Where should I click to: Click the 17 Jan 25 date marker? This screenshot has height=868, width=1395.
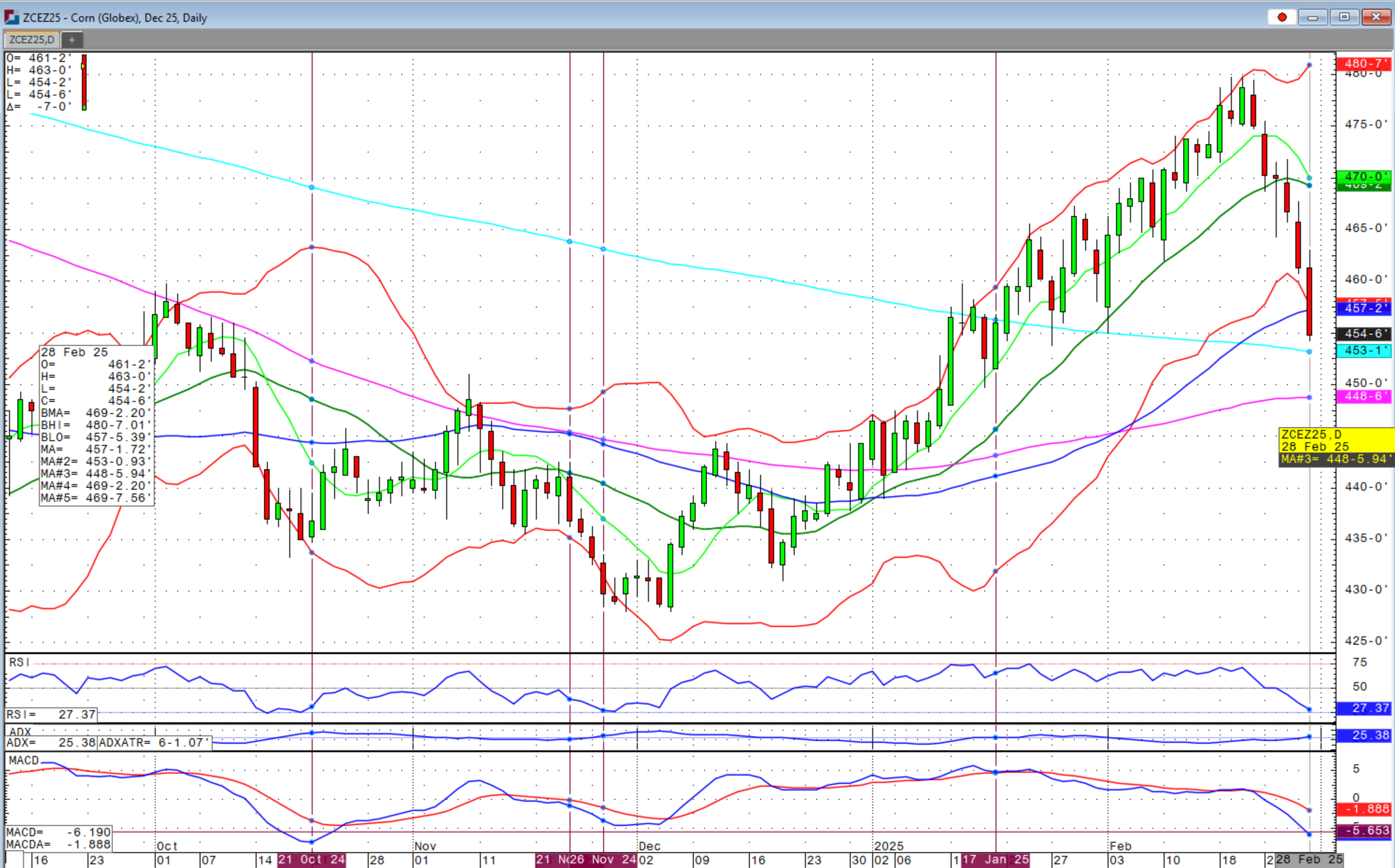tap(995, 860)
